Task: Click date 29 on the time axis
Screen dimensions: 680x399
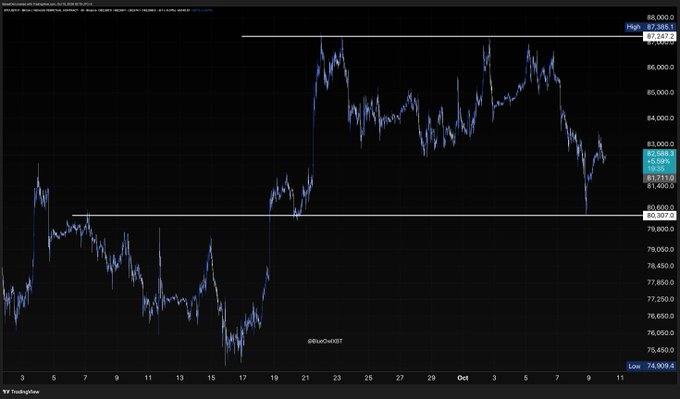Action: [x=431, y=378]
